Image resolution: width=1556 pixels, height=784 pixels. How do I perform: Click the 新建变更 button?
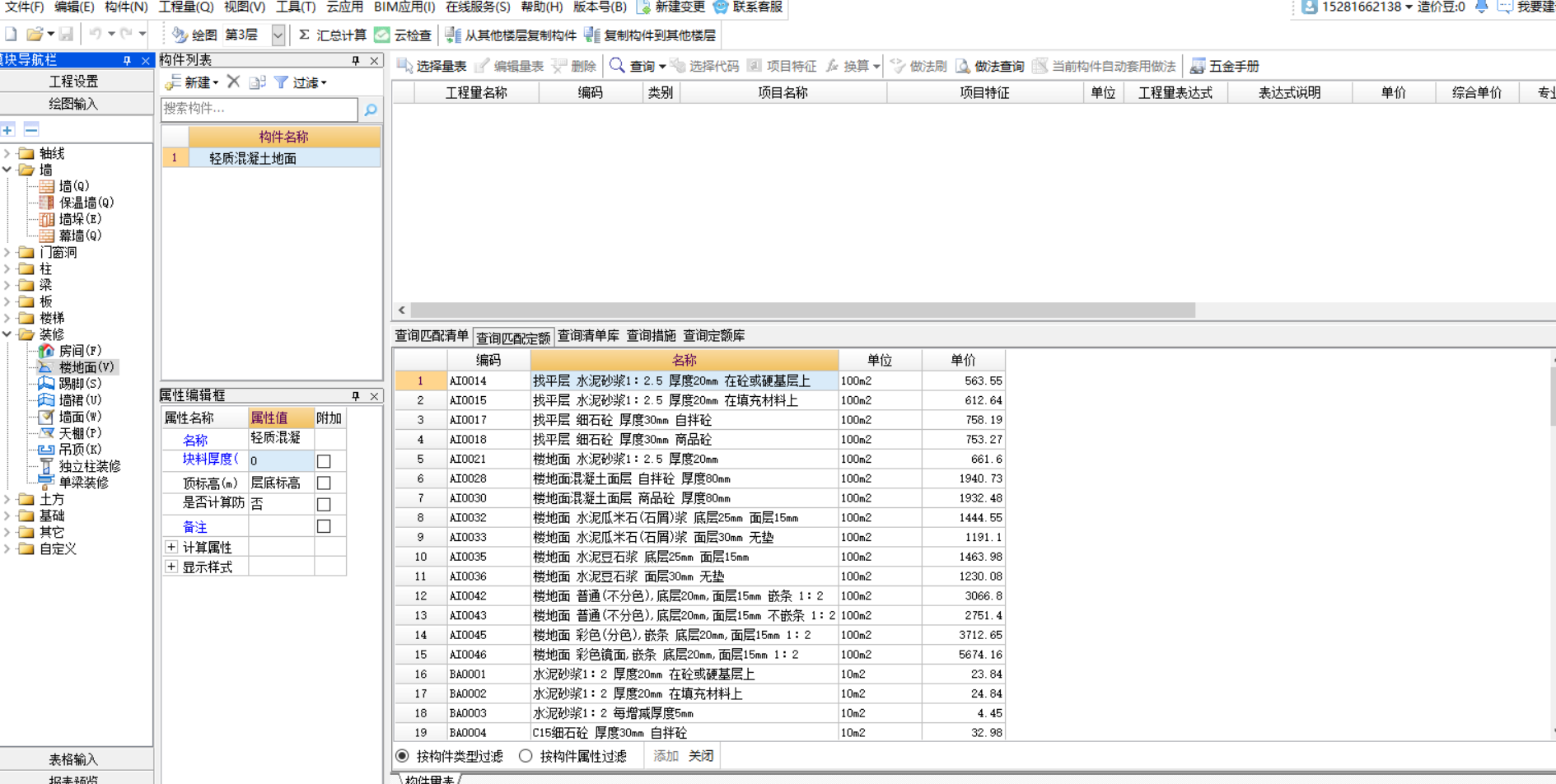671,7
